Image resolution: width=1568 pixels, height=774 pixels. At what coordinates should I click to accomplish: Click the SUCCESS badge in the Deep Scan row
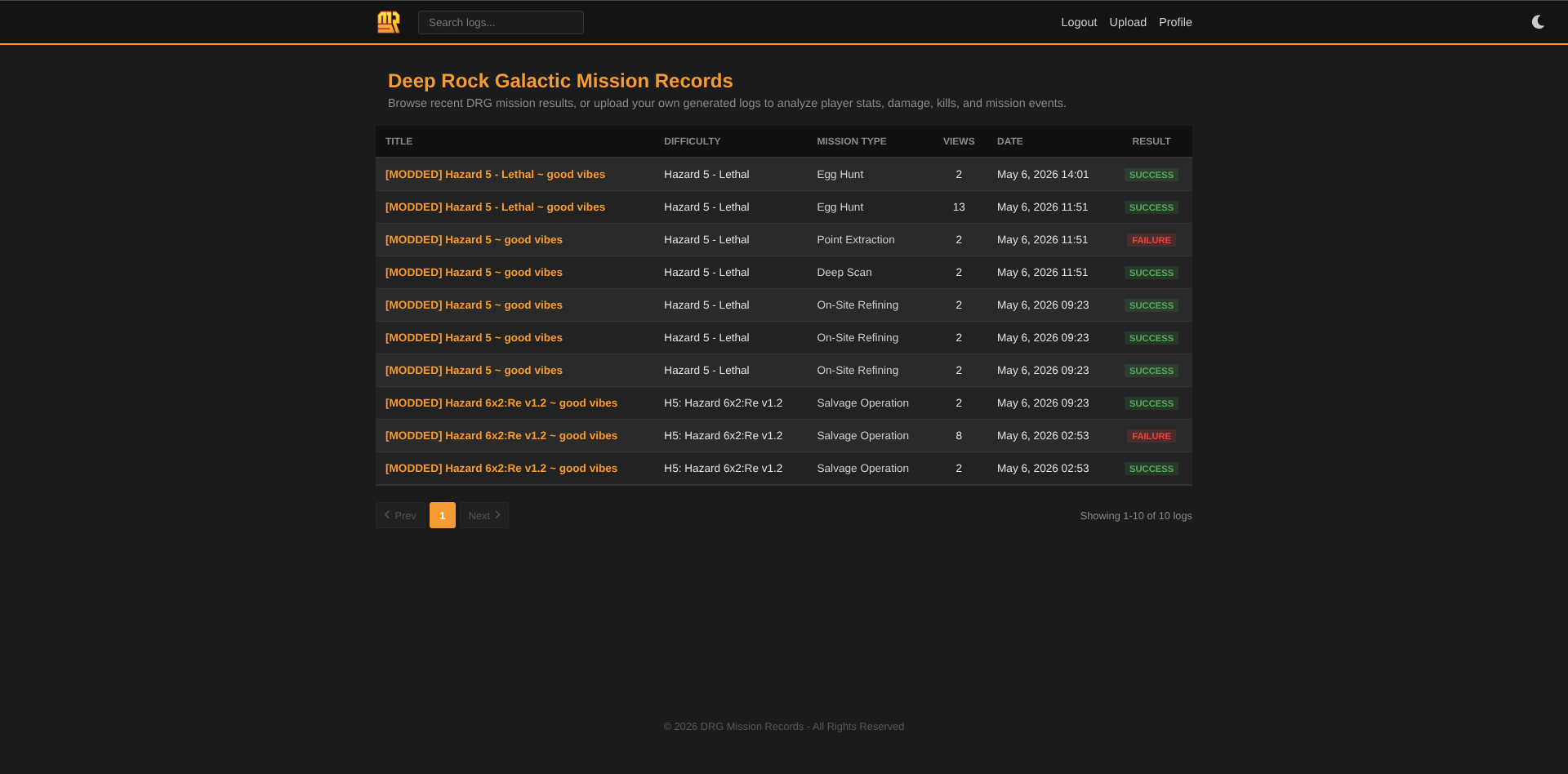pyautogui.click(x=1151, y=273)
